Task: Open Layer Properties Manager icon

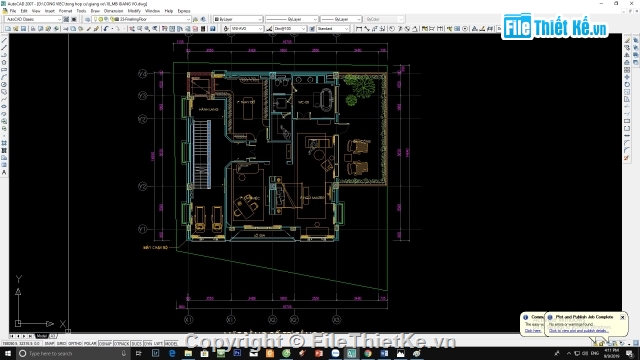Action: [87, 19]
